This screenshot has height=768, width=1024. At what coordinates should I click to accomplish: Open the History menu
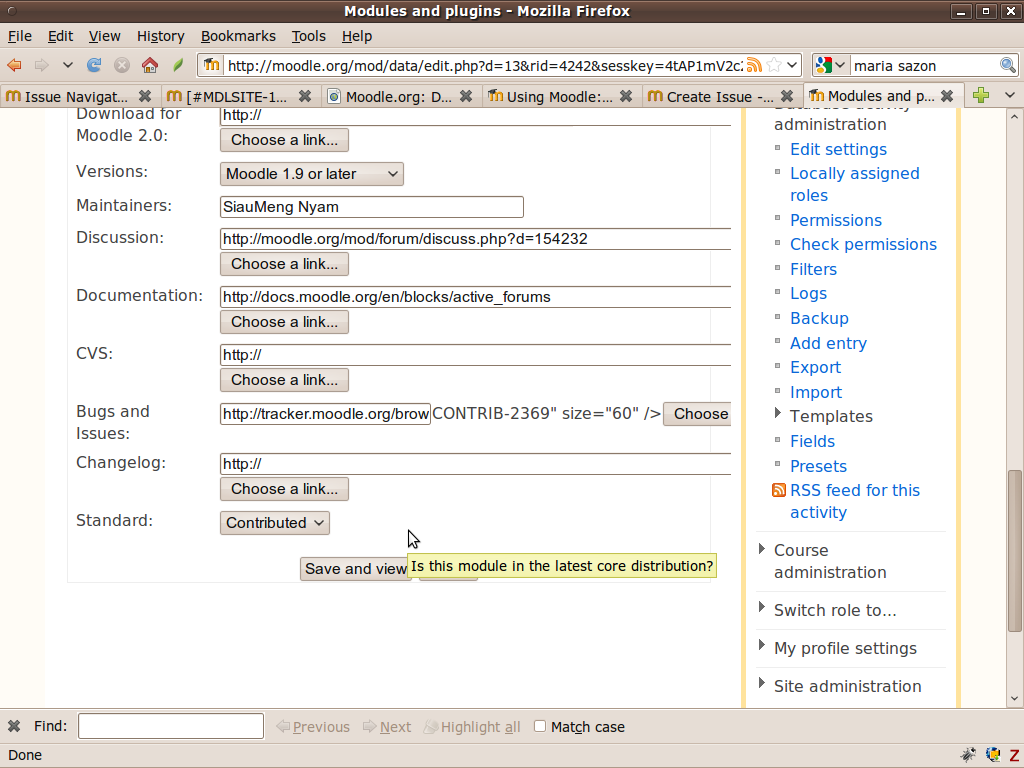(x=161, y=36)
